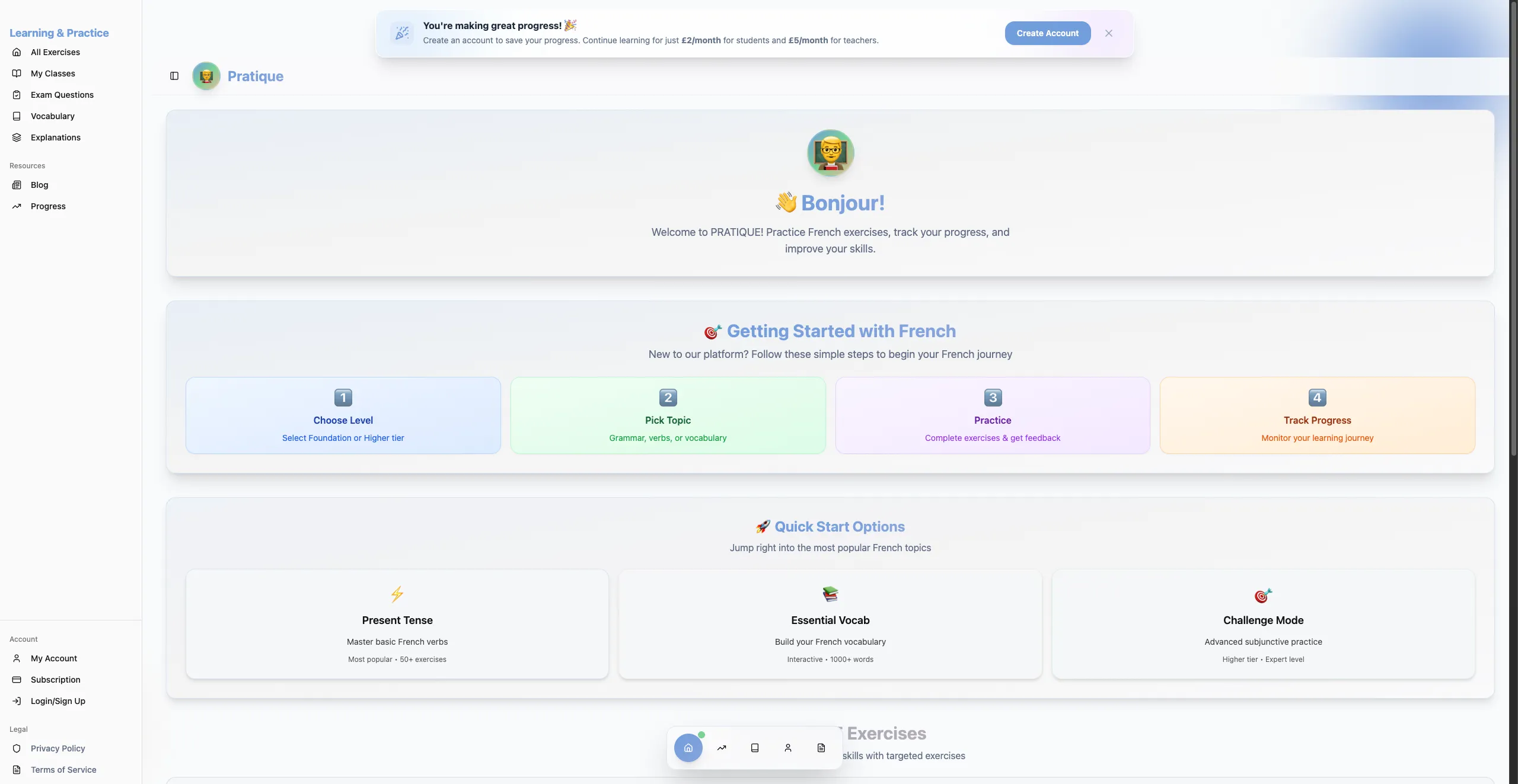Viewport: 1518px width, 784px height.
Task: Go to My Classes in sidebar
Action: (53, 73)
